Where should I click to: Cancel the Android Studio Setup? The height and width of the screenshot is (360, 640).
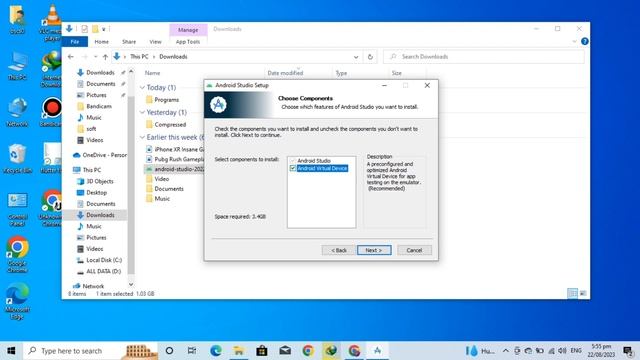[x=414, y=250]
